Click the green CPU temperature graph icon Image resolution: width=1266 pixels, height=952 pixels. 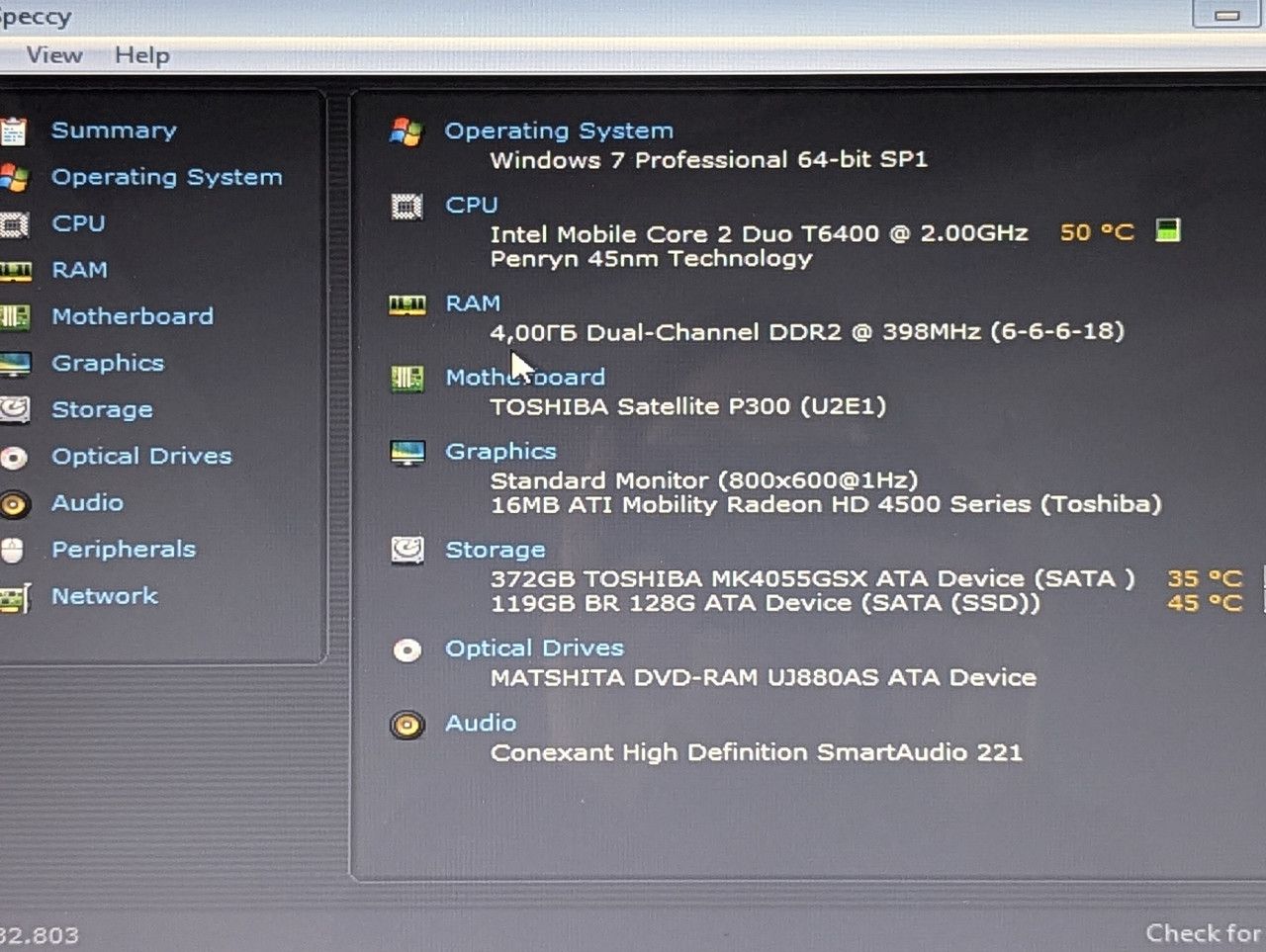[1168, 231]
